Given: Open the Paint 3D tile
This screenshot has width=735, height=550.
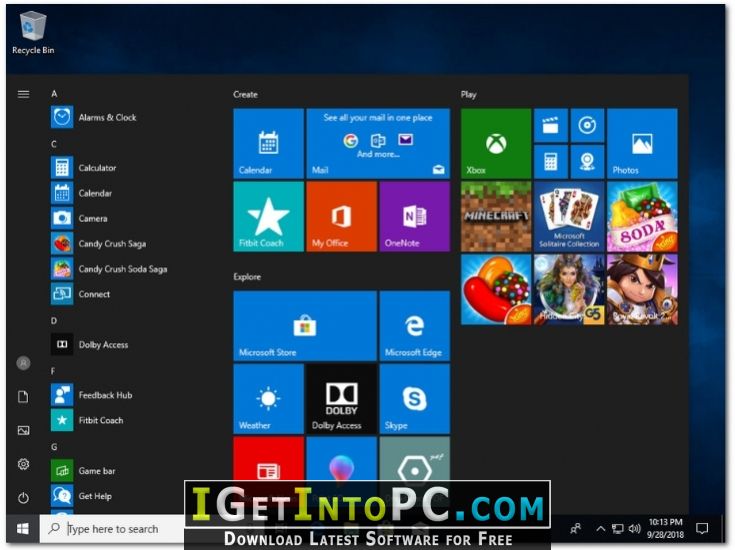Looking at the screenshot, I should coord(342,460).
